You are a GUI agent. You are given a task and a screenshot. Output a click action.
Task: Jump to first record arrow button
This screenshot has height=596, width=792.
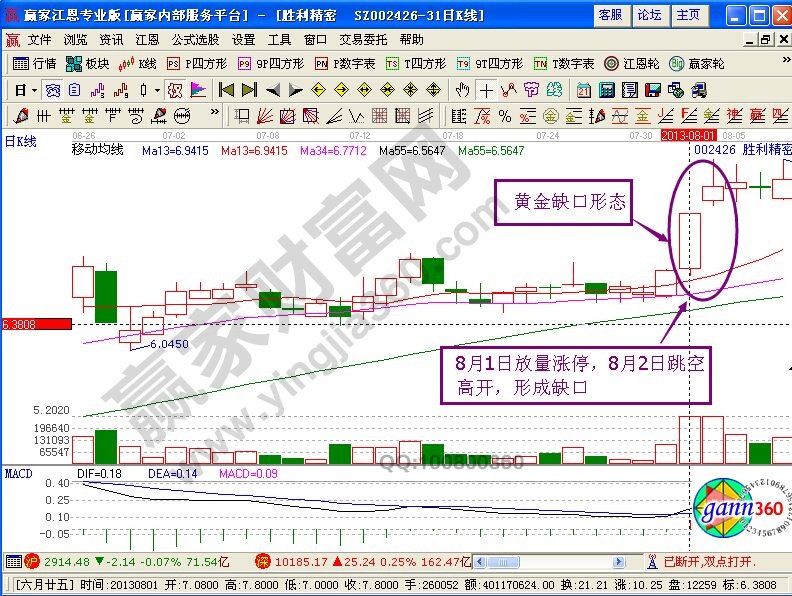click(227, 90)
